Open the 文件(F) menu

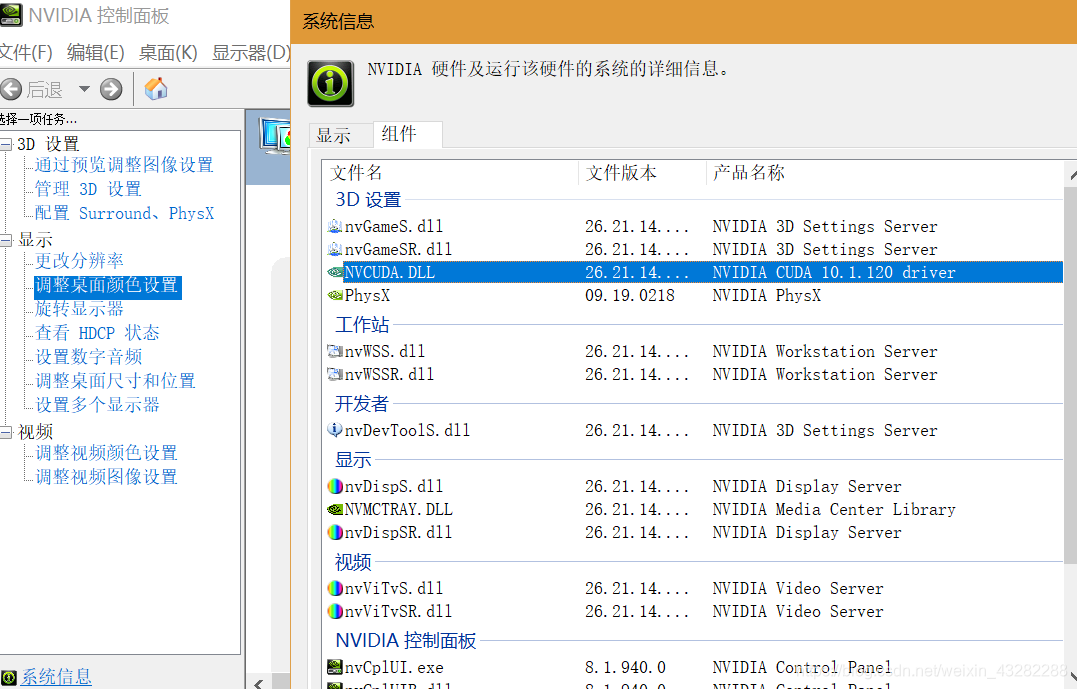click(25, 53)
